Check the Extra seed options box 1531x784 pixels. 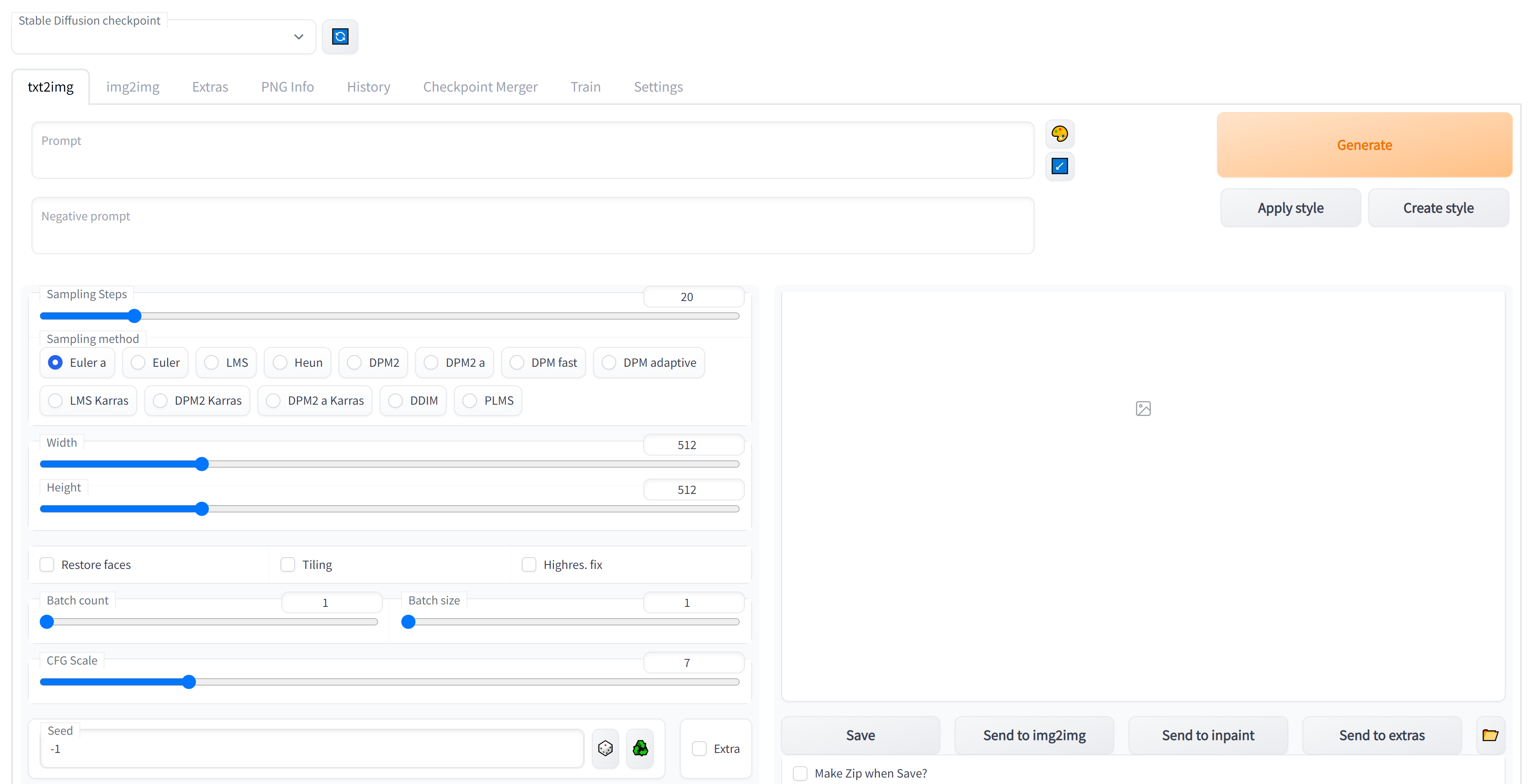[699, 748]
